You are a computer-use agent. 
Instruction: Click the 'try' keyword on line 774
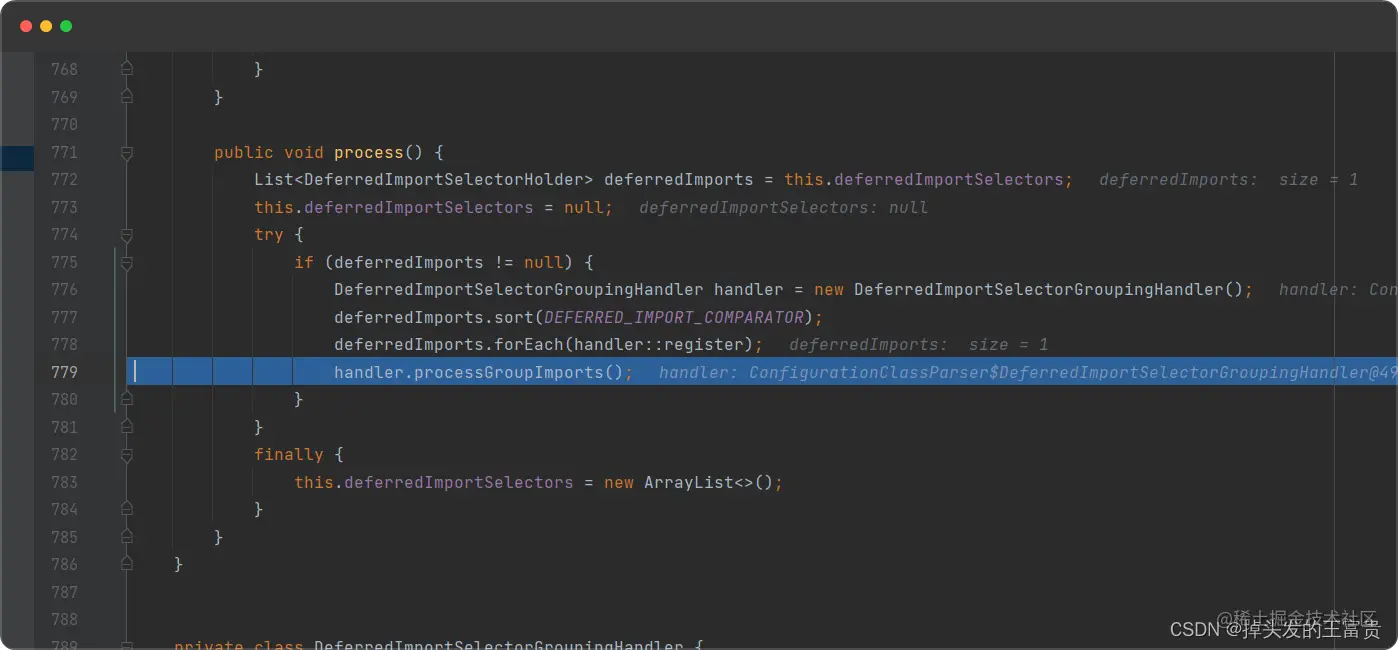(x=269, y=235)
